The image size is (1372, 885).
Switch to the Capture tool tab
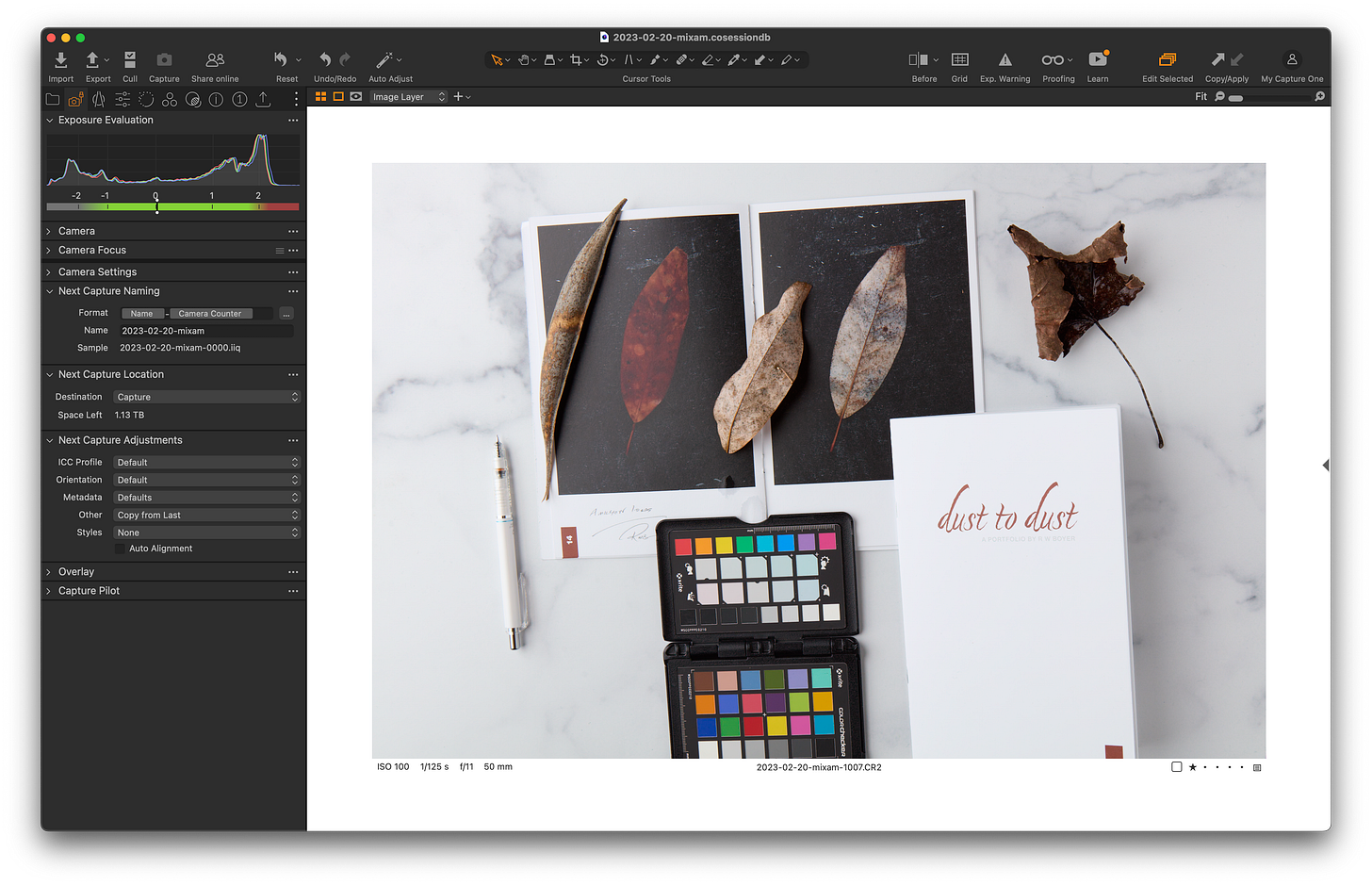click(x=75, y=99)
